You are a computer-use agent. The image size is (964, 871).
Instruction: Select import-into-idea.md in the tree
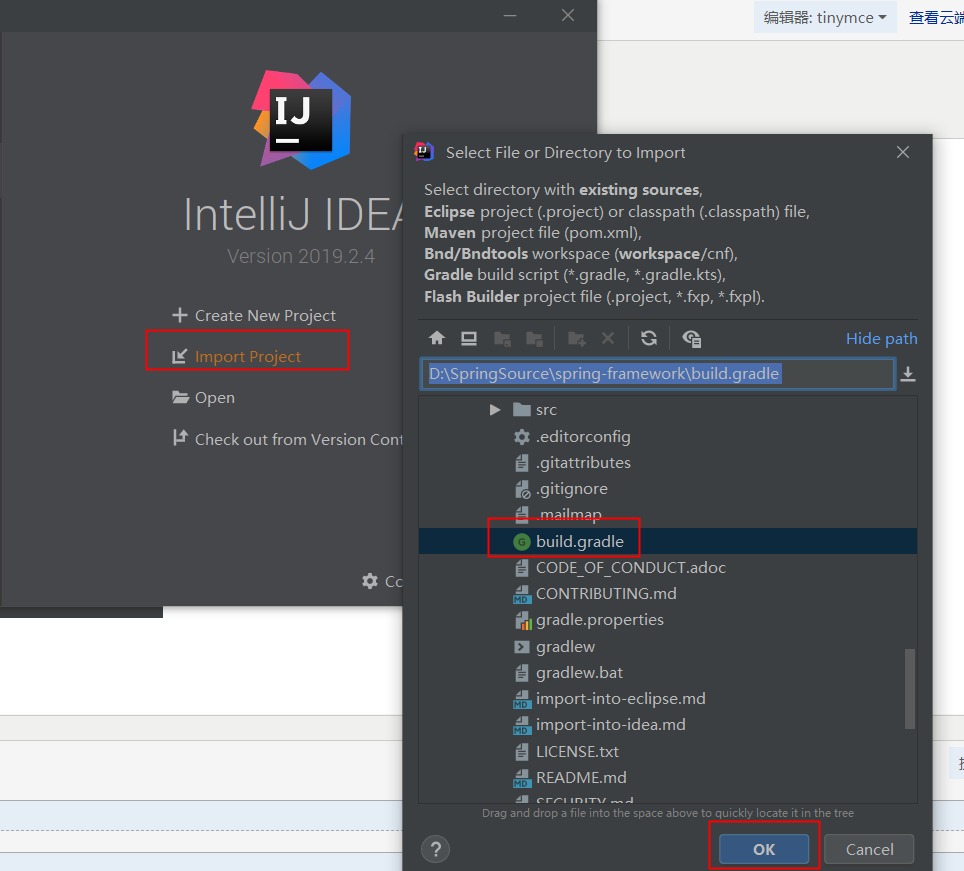[x=610, y=725]
